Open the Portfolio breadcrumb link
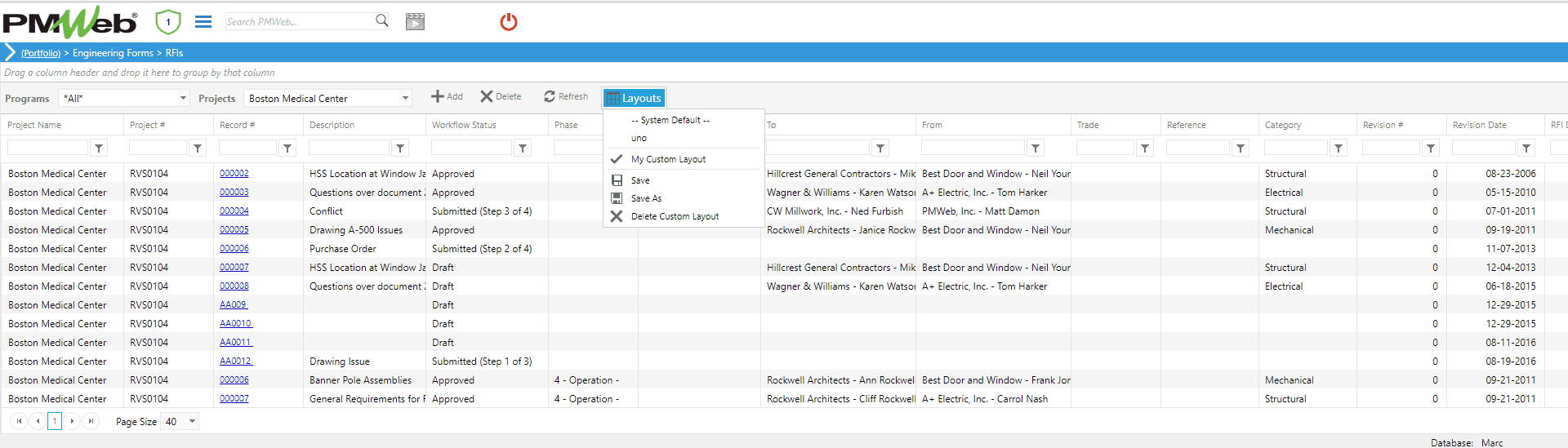 [x=41, y=53]
